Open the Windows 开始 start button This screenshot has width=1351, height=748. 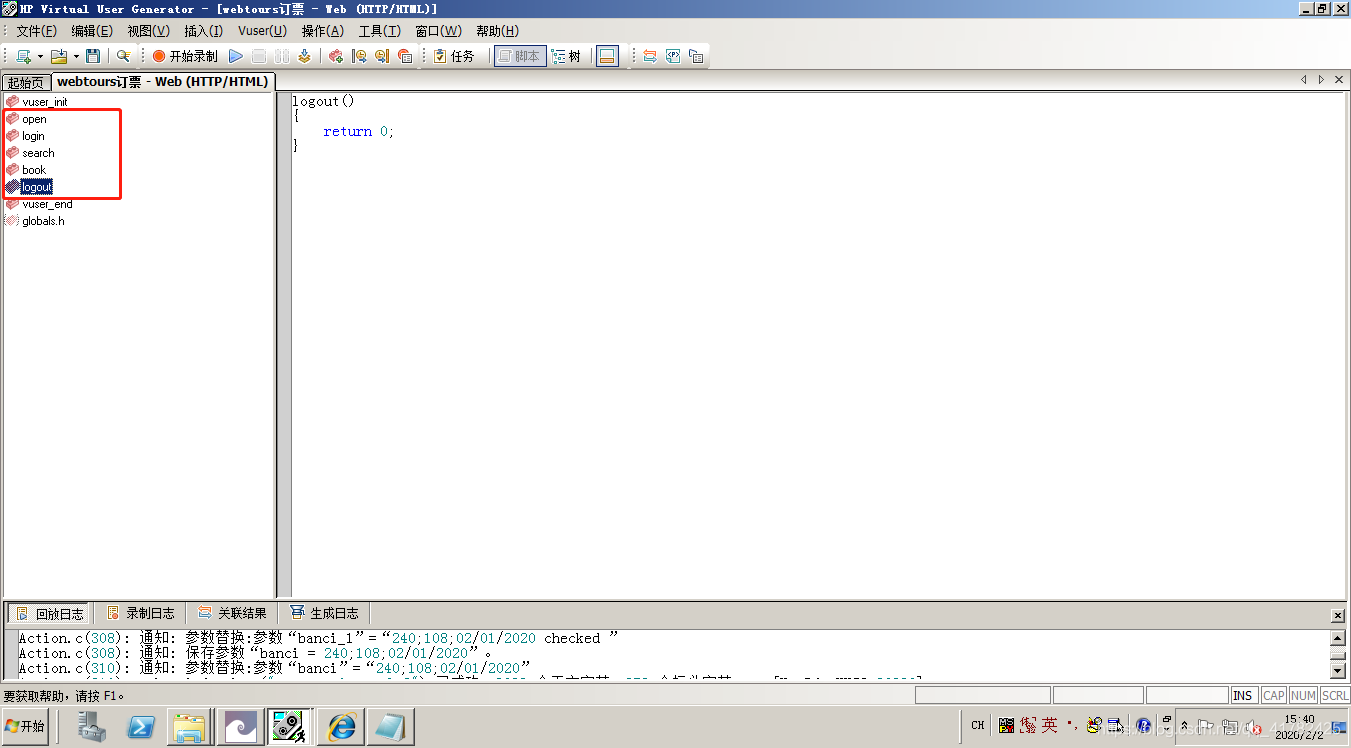25,726
